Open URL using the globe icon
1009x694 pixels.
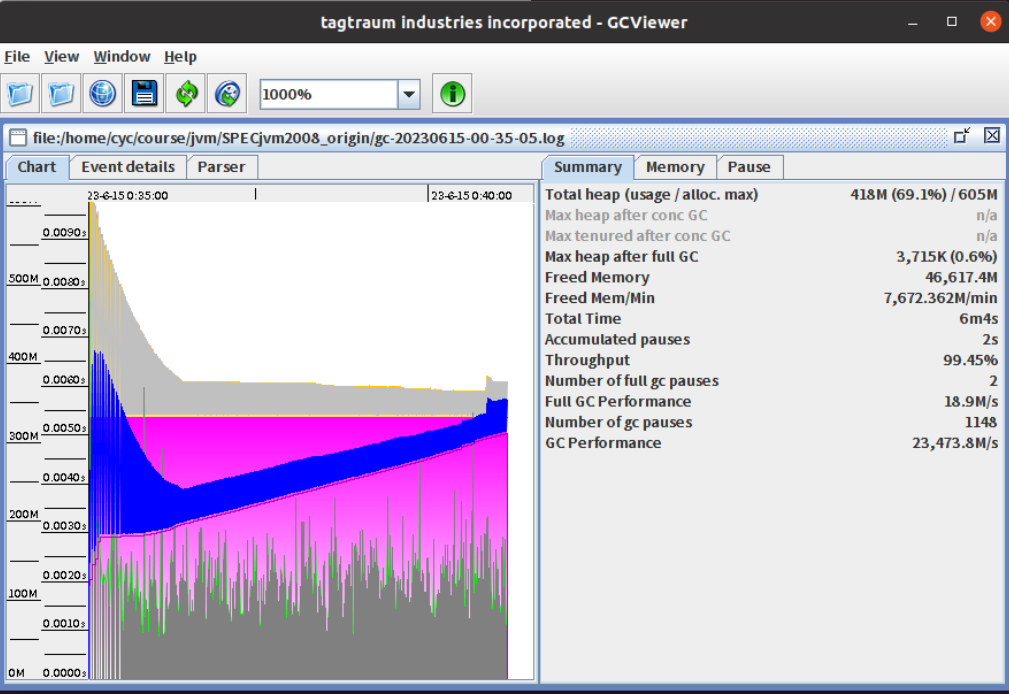click(103, 94)
